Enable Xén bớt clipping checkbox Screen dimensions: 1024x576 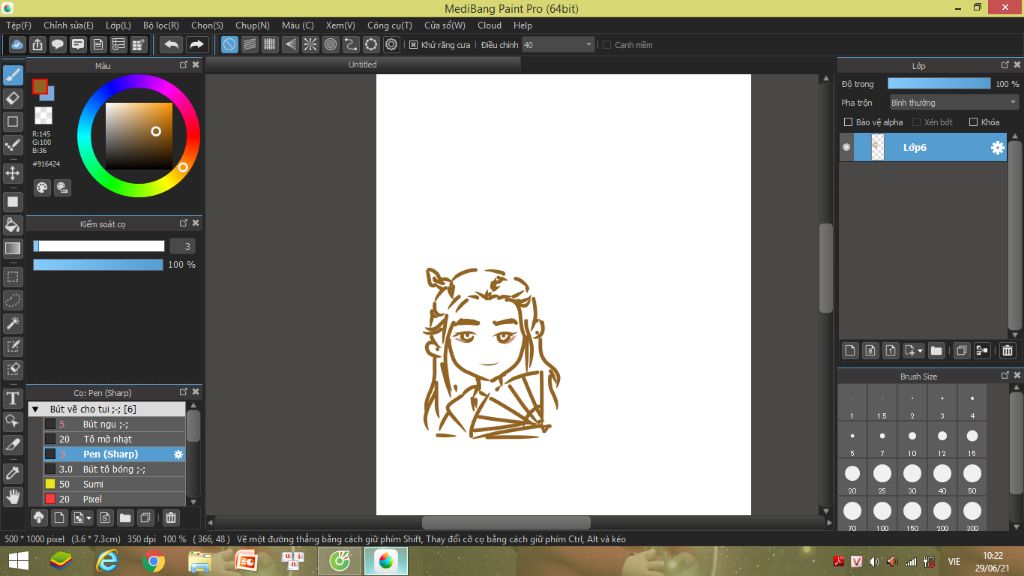(916, 122)
